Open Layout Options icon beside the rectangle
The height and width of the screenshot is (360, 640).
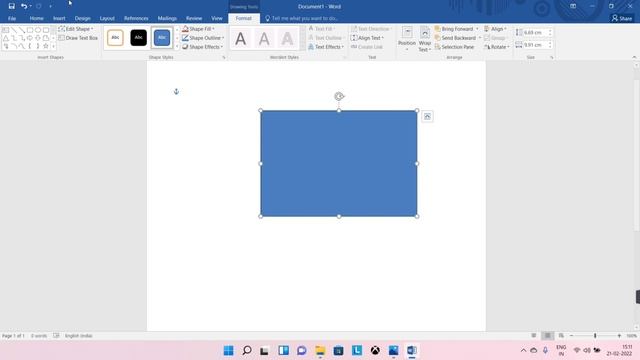click(x=427, y=117)
